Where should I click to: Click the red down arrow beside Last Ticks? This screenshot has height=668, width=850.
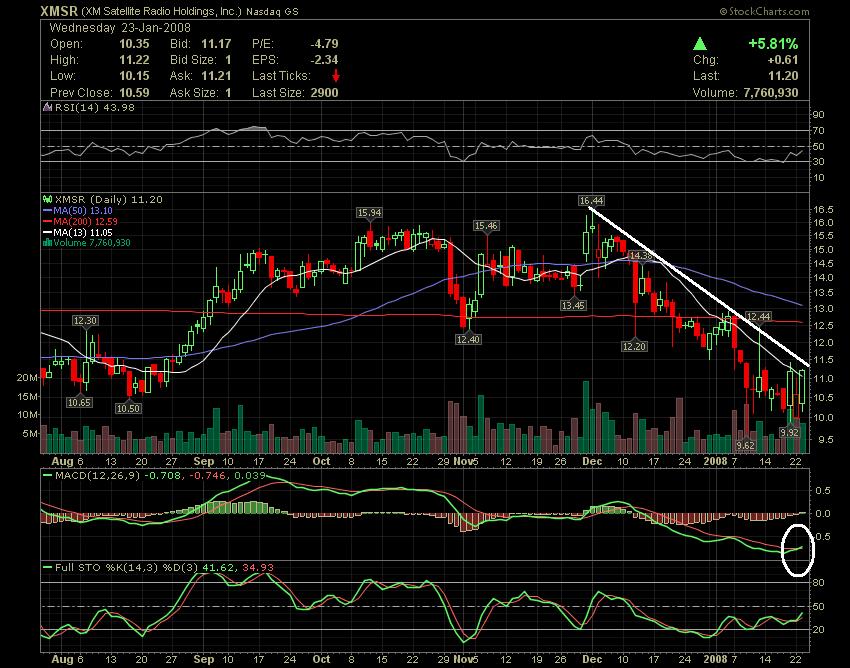336,75
